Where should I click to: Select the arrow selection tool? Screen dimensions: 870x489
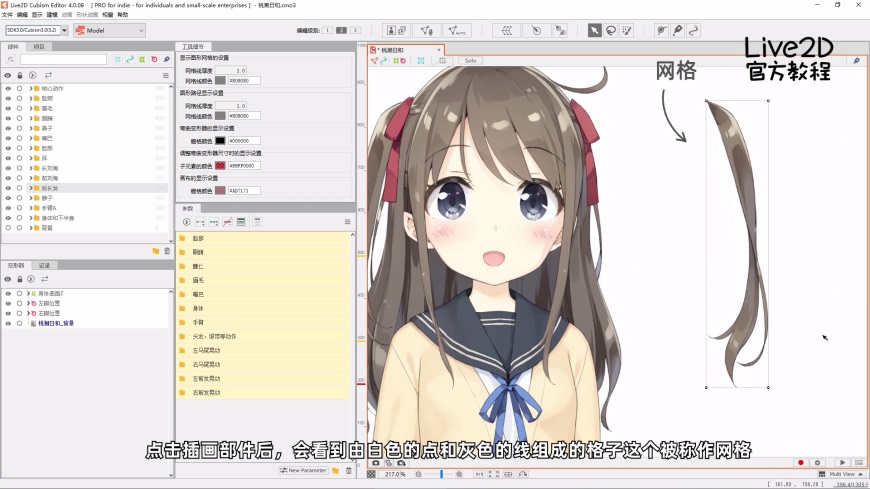594,31
